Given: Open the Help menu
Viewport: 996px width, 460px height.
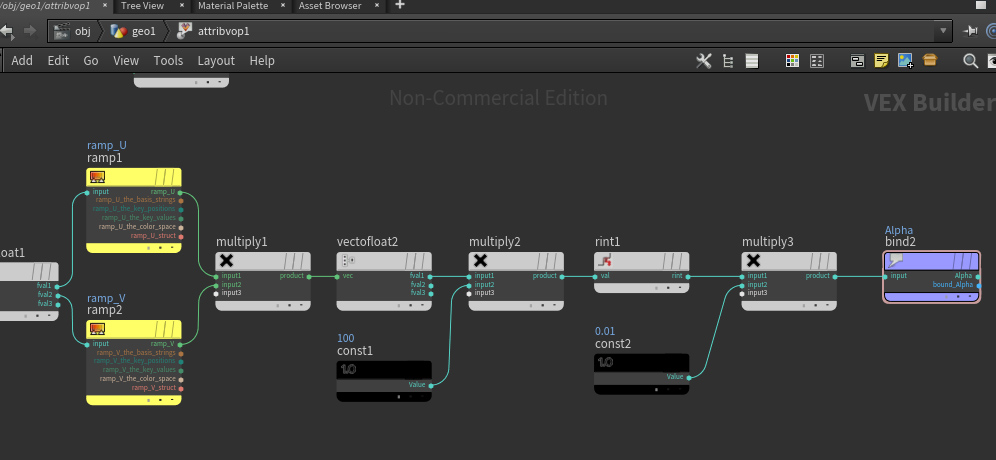Looking at the screenshot, I should coord(262,61).
